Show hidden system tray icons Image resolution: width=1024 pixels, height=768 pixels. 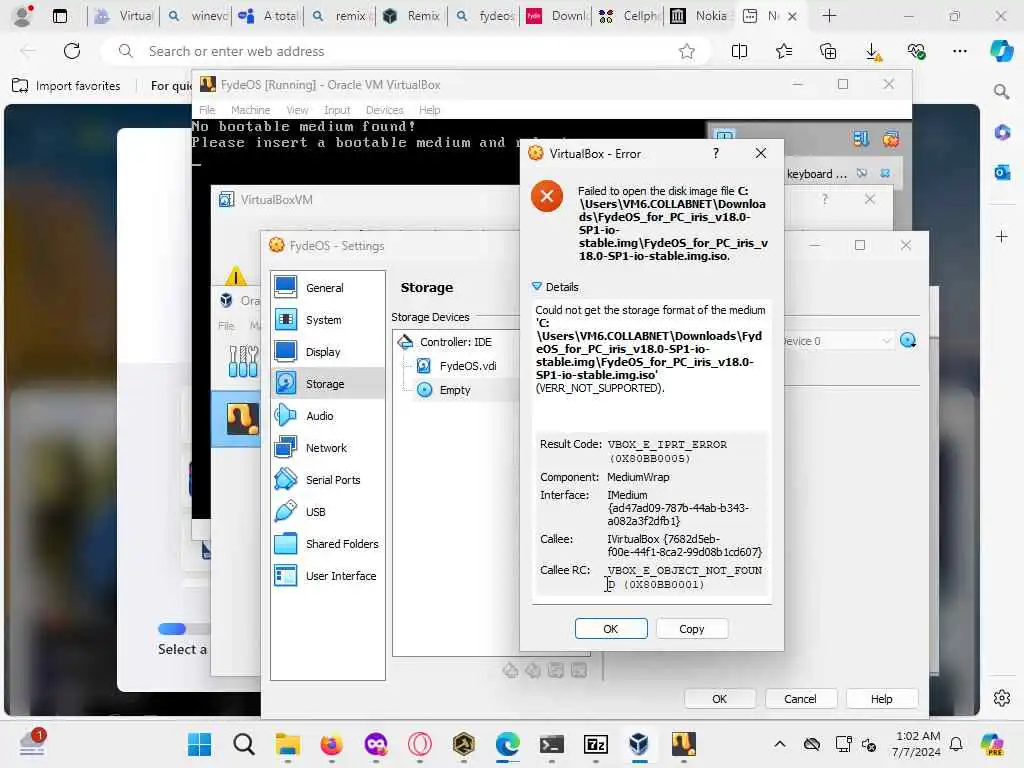(780, 744)
